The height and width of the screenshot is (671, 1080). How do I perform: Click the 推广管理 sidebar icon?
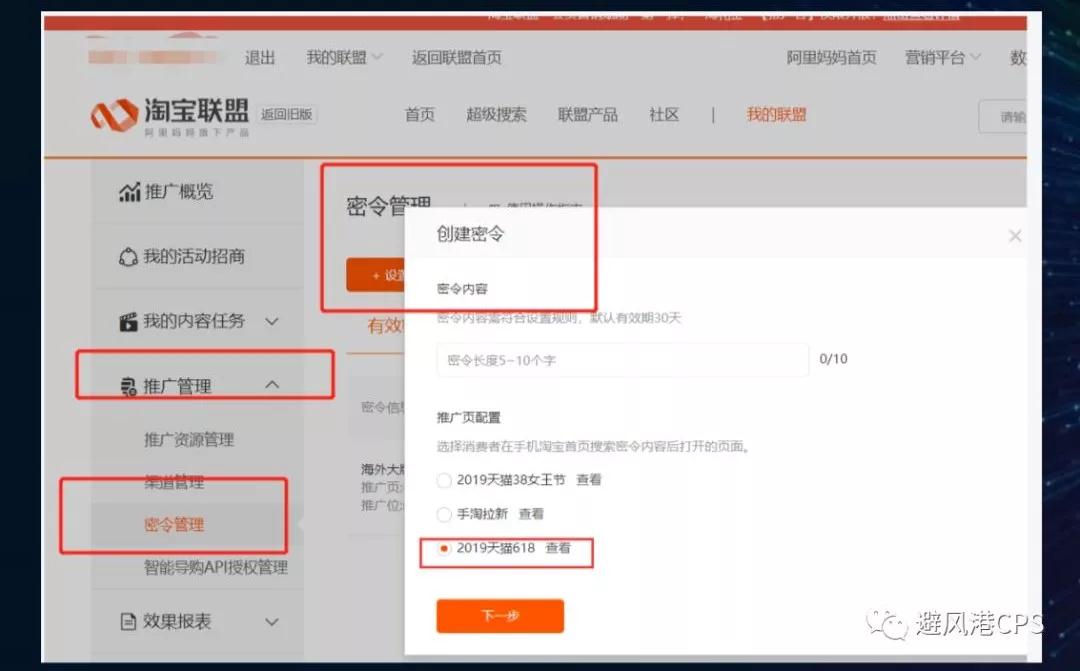129,386
